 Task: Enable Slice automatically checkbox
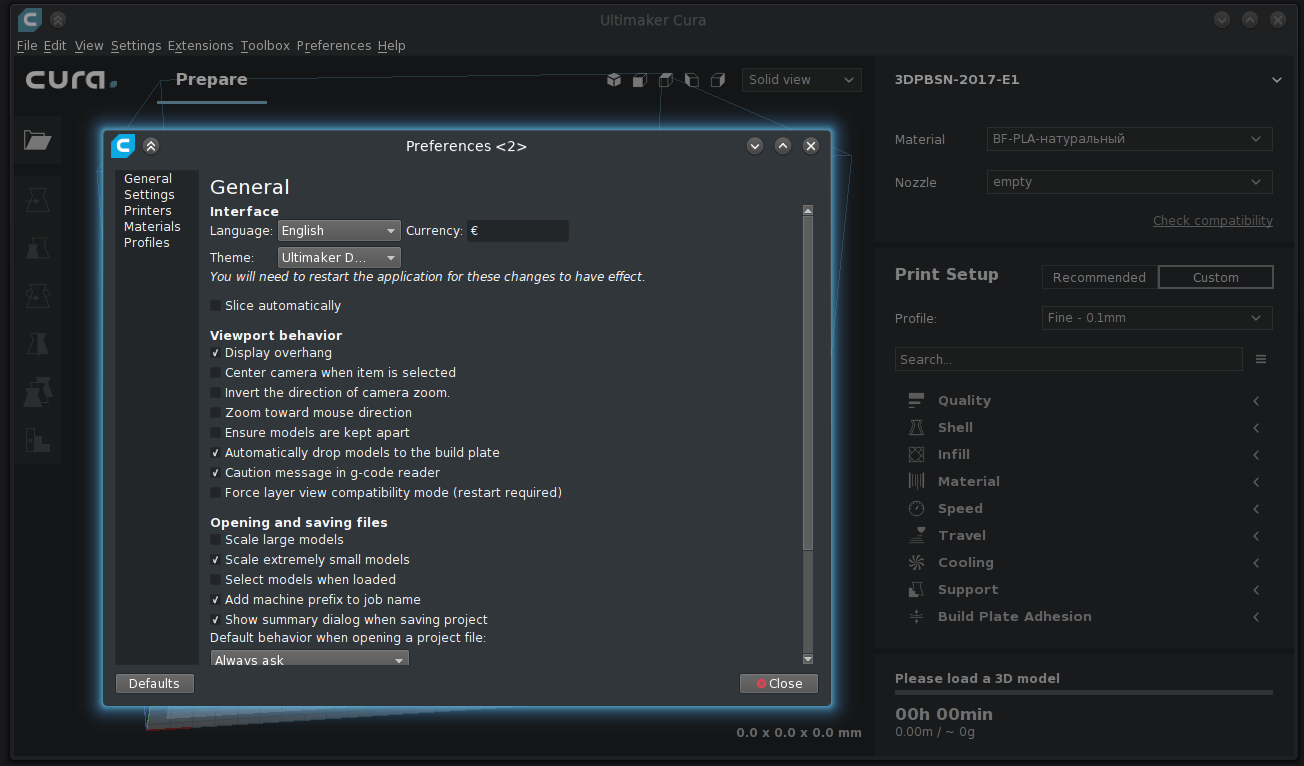point(215,306)
